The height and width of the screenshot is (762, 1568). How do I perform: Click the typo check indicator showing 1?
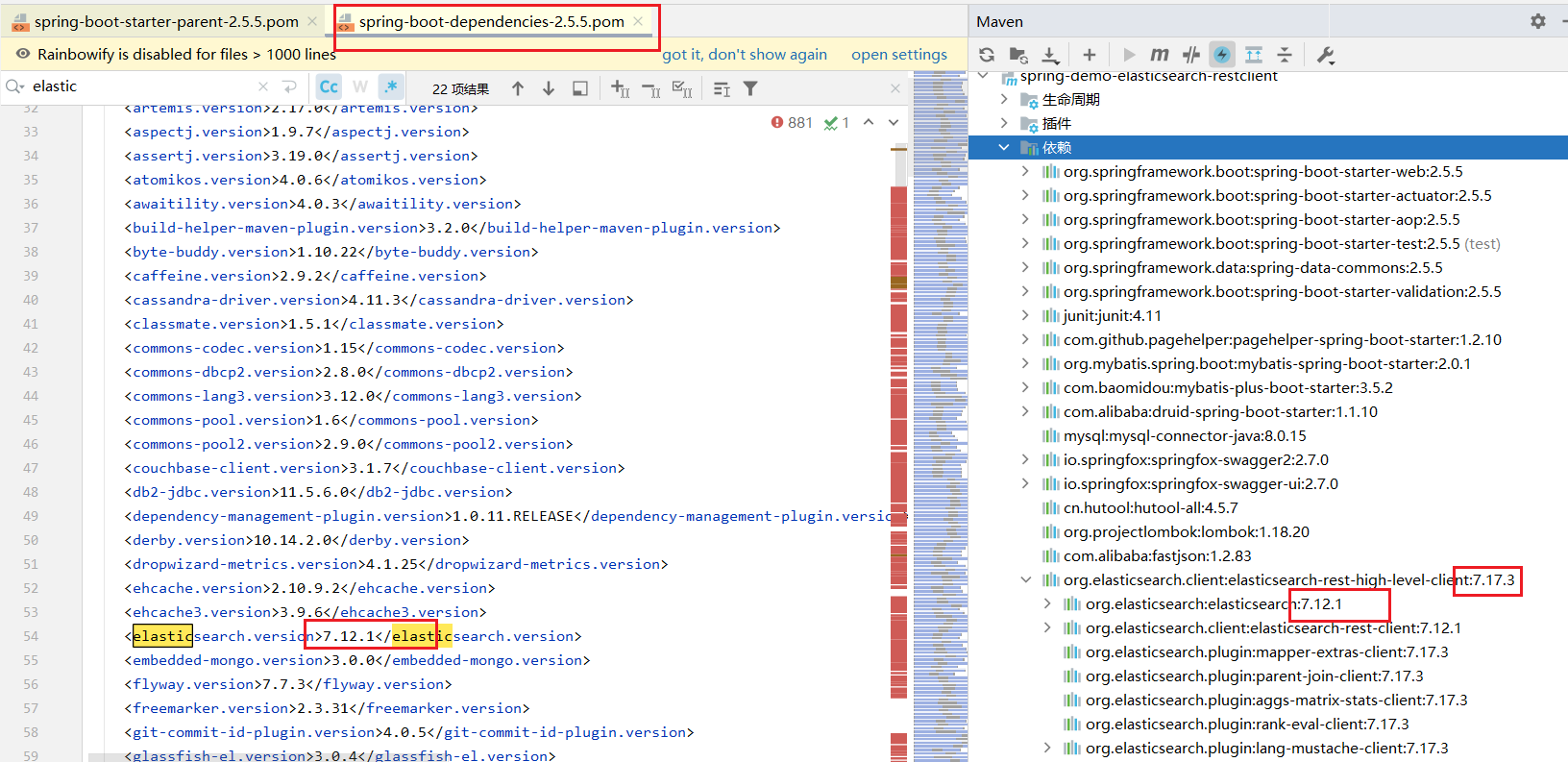[x=837, y=123]
